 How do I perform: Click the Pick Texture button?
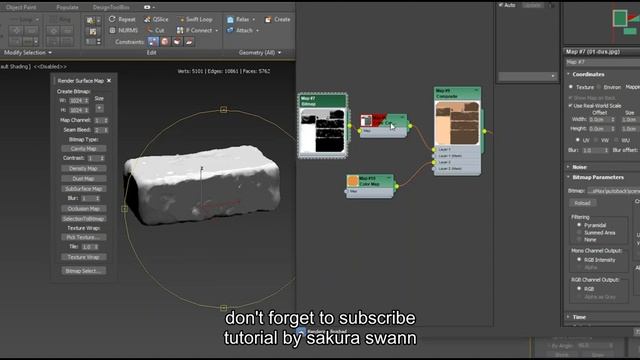point(84,237)
